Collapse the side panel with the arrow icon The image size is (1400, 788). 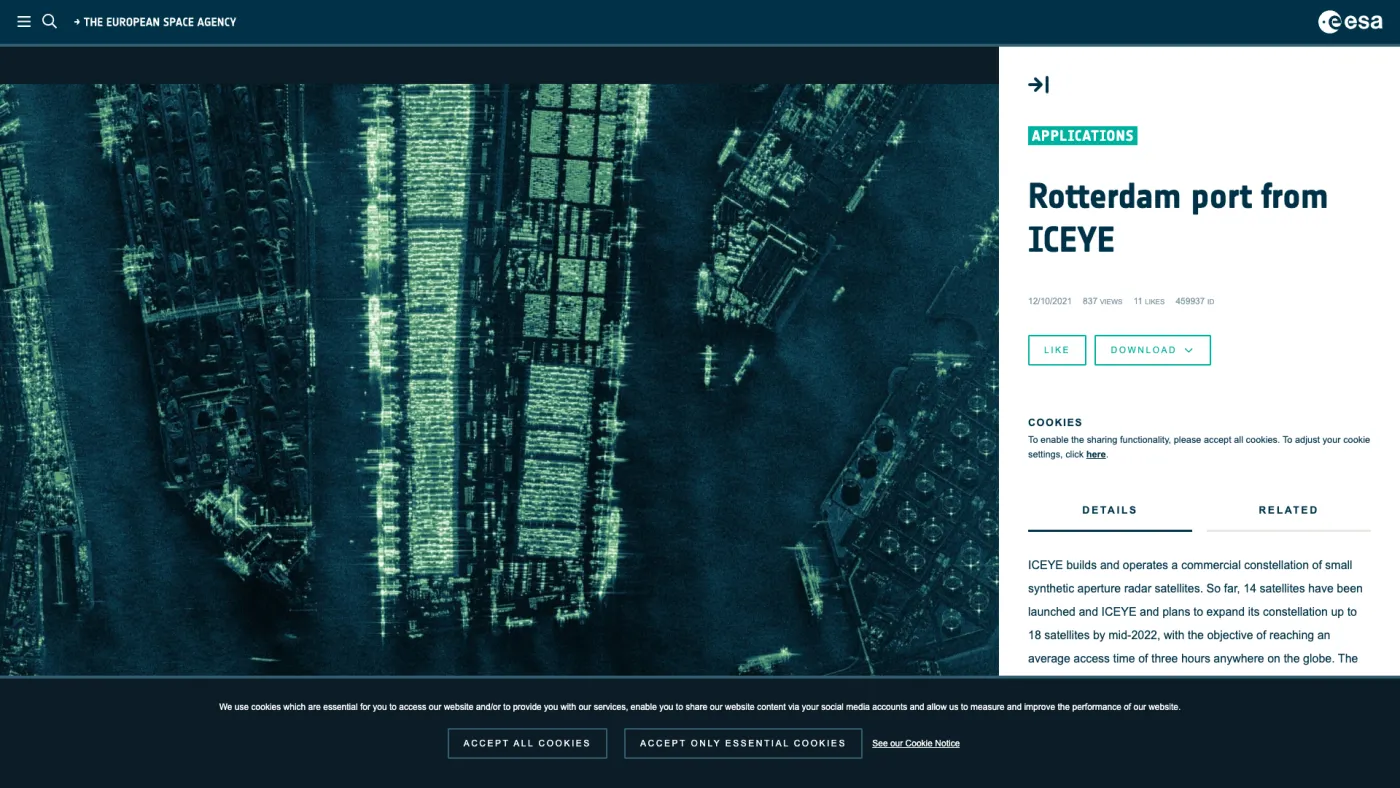[1038, 85]
